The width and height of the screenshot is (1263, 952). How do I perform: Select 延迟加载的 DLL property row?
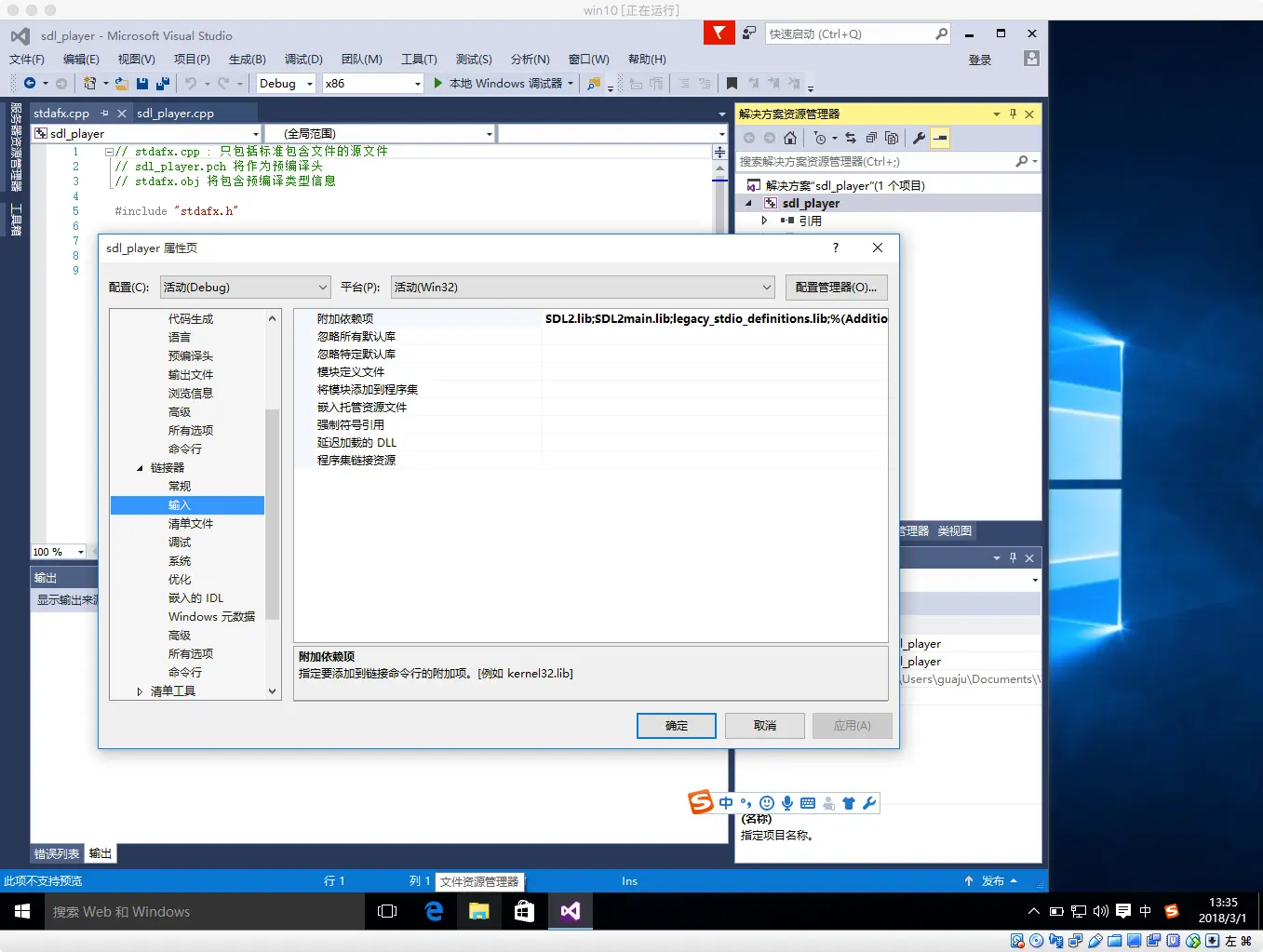[x=591, y=442]
